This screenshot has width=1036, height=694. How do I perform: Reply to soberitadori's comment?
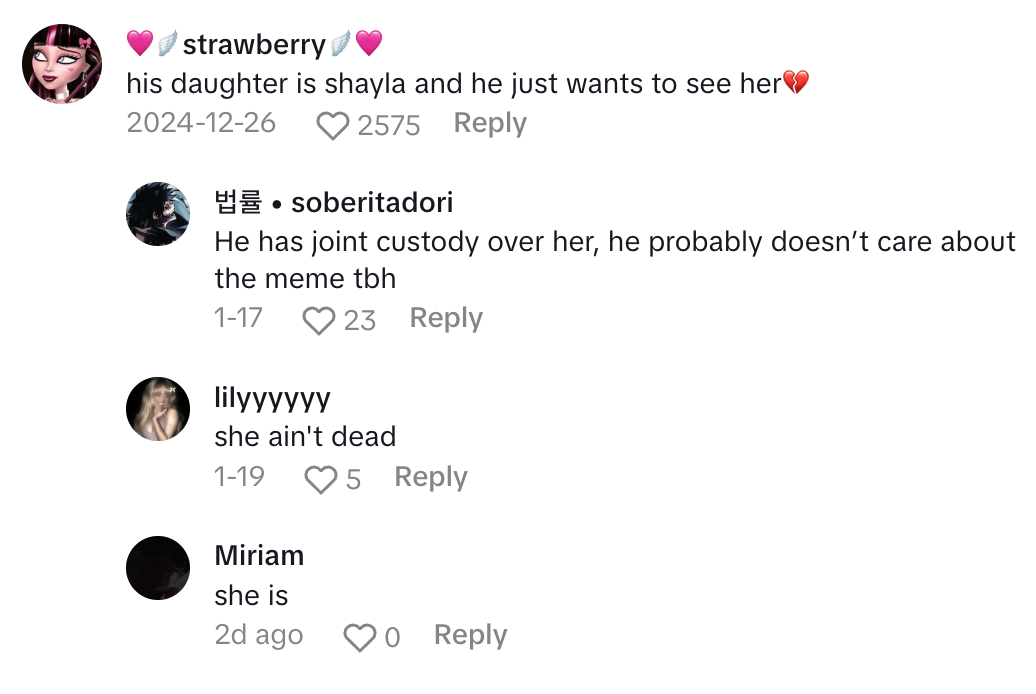[446, 318]
